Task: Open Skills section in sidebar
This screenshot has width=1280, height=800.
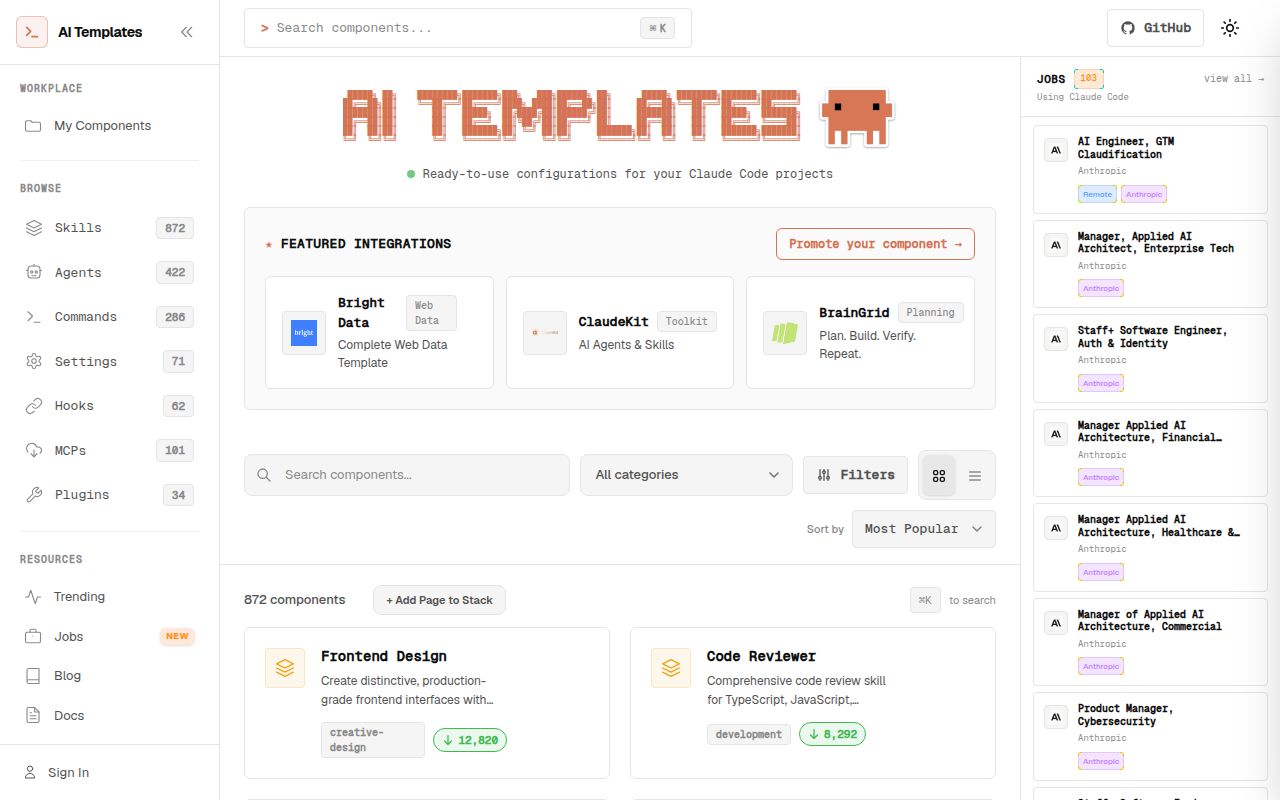Action: pos(110,228)
